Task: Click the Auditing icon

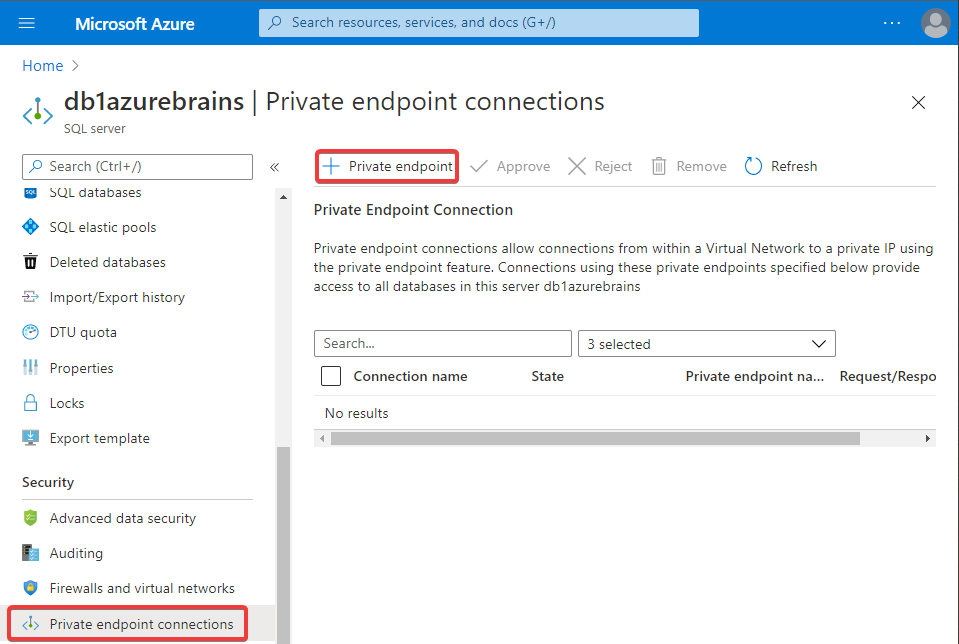Action: (30, 553)
